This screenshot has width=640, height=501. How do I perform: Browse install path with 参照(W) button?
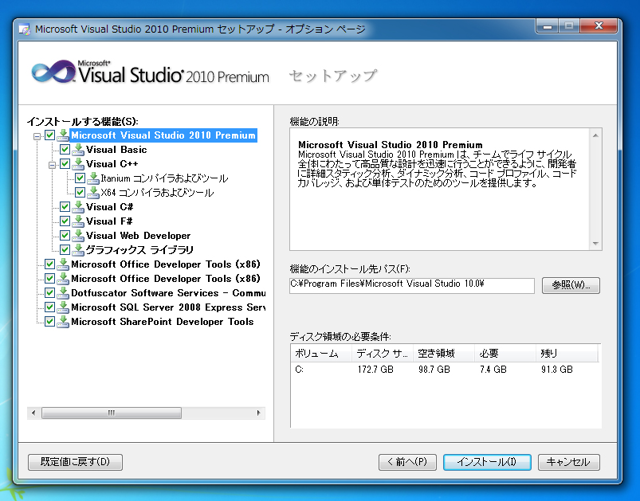(x=571, y=285)
